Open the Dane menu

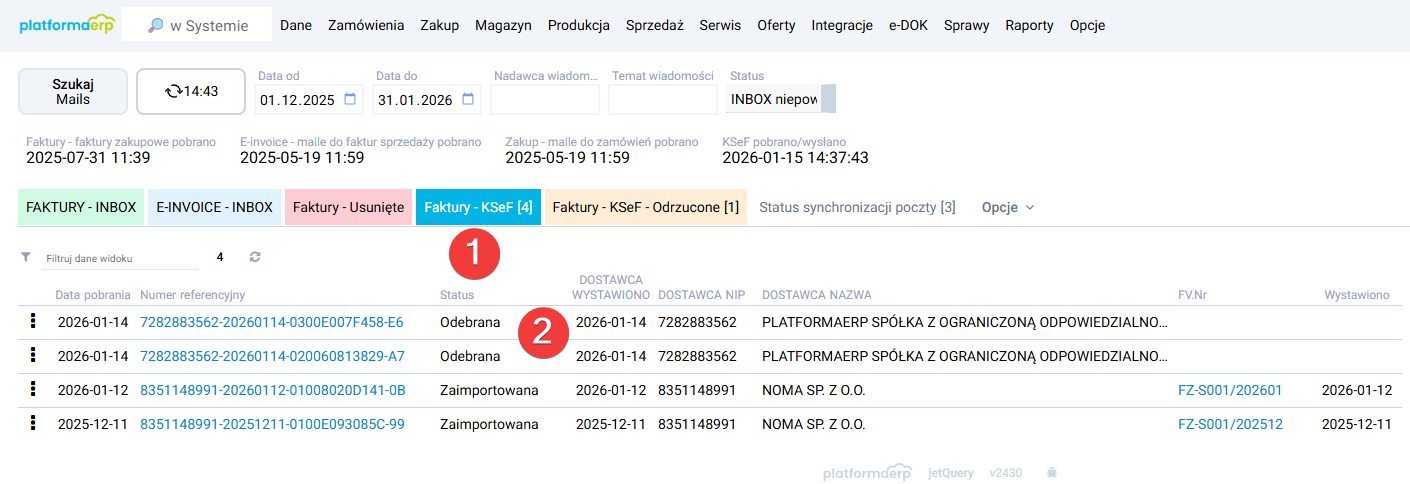pyautogui.click(x=296, y=26)
